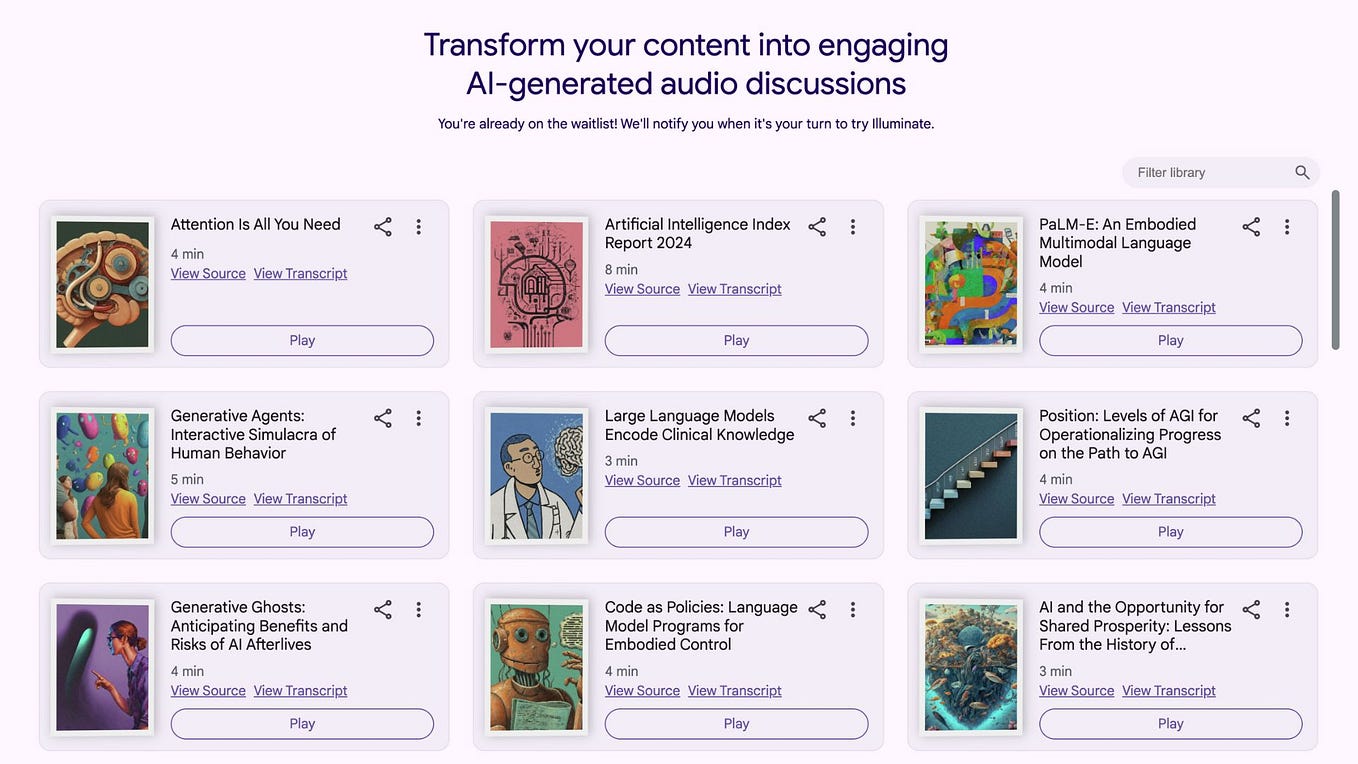This screenshot has width=1358, height=764.
Task: Click share on "Generative Ghosts" card
Action: [382, 609]
